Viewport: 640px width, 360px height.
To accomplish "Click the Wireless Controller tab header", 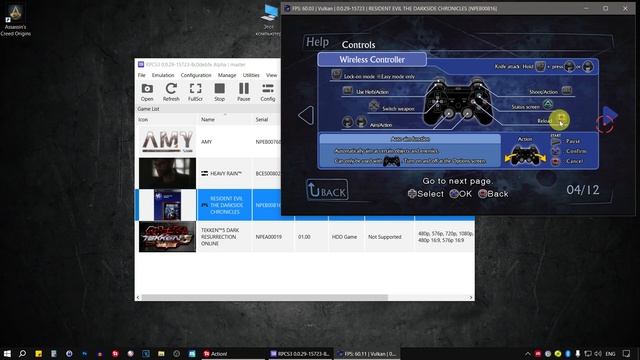I will pos(372,60).
